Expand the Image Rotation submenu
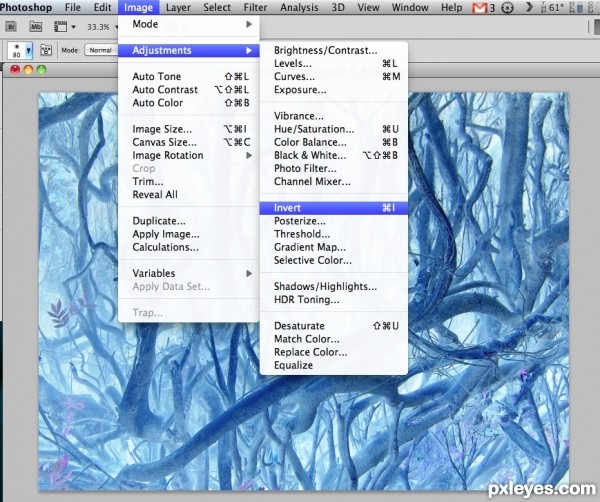Image resolution: width=600 pixels, height=502 pixels. click(x=189, y=155)
